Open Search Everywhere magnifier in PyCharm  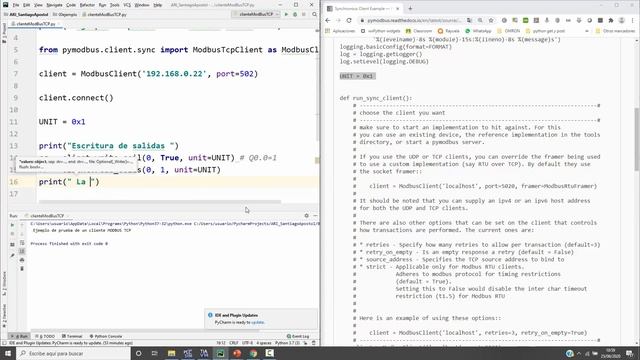(x=314, y=14)
